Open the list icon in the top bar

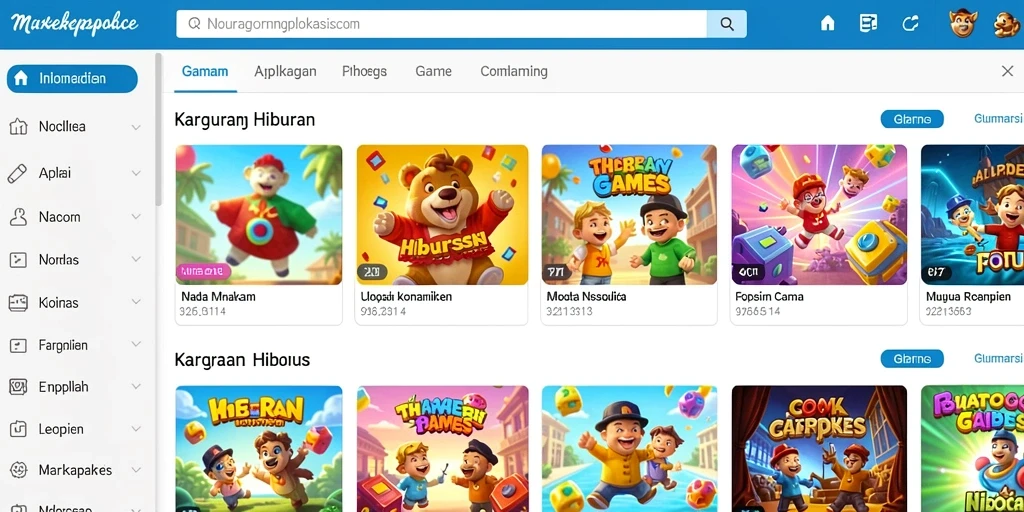click(868, 24)
